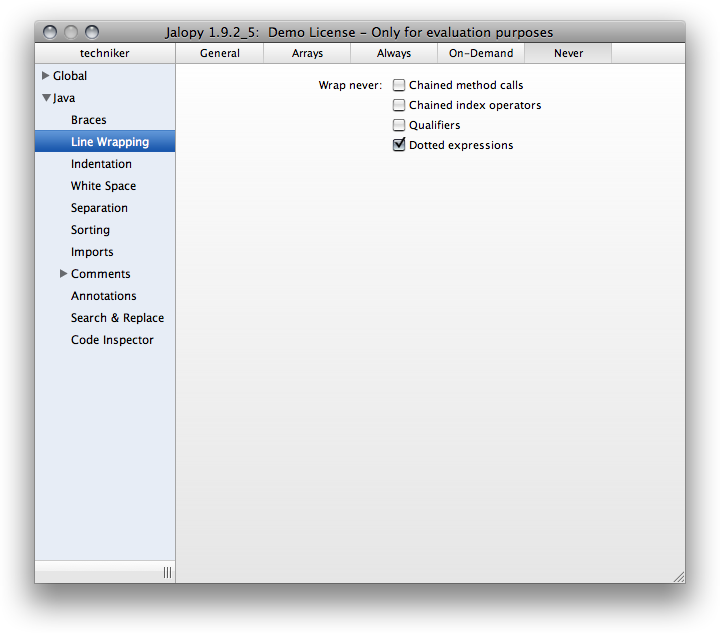Switch to the General tab

point(219,53)
